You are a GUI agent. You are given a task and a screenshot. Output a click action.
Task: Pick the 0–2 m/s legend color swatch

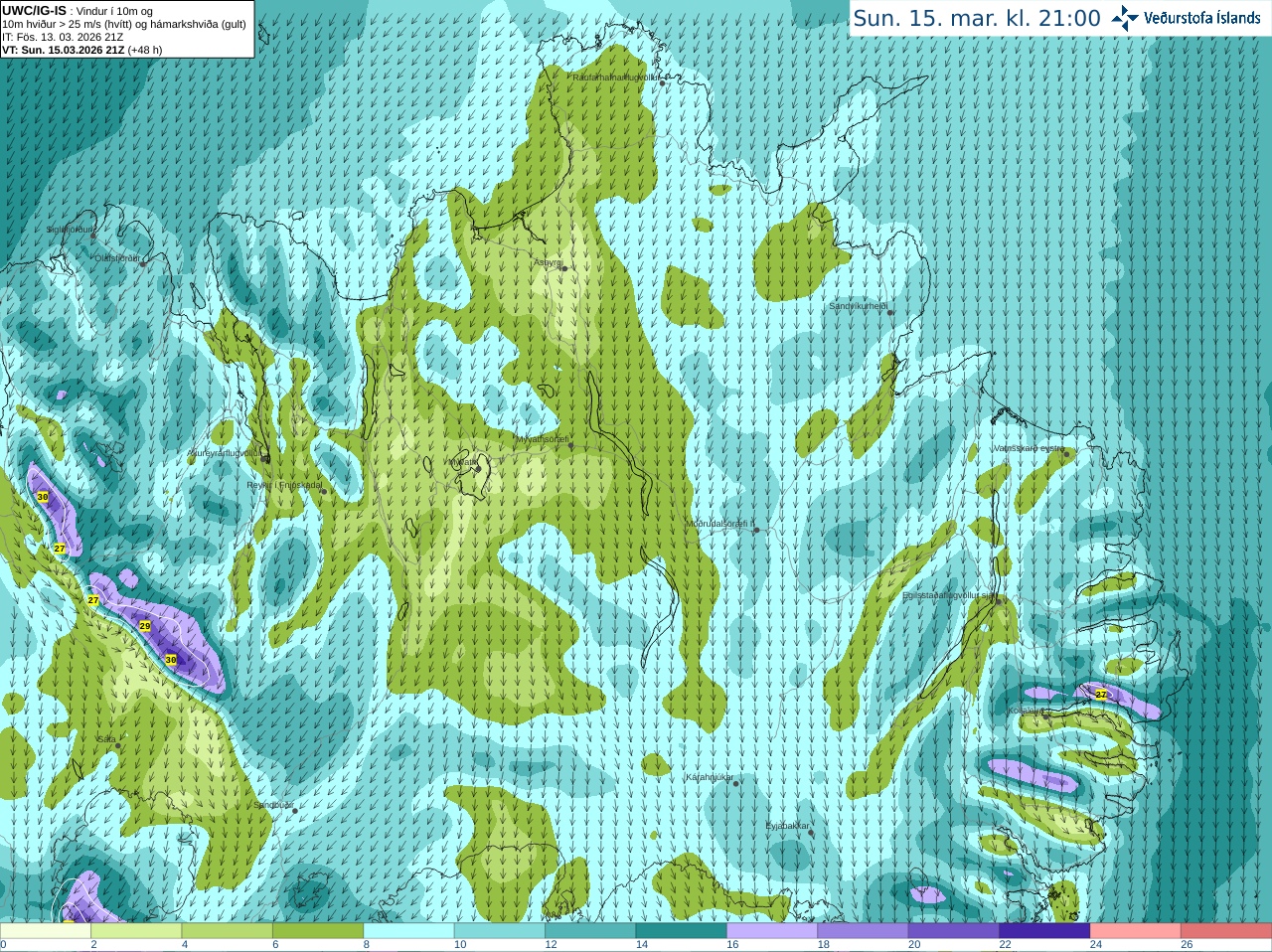tap(46, 931)
